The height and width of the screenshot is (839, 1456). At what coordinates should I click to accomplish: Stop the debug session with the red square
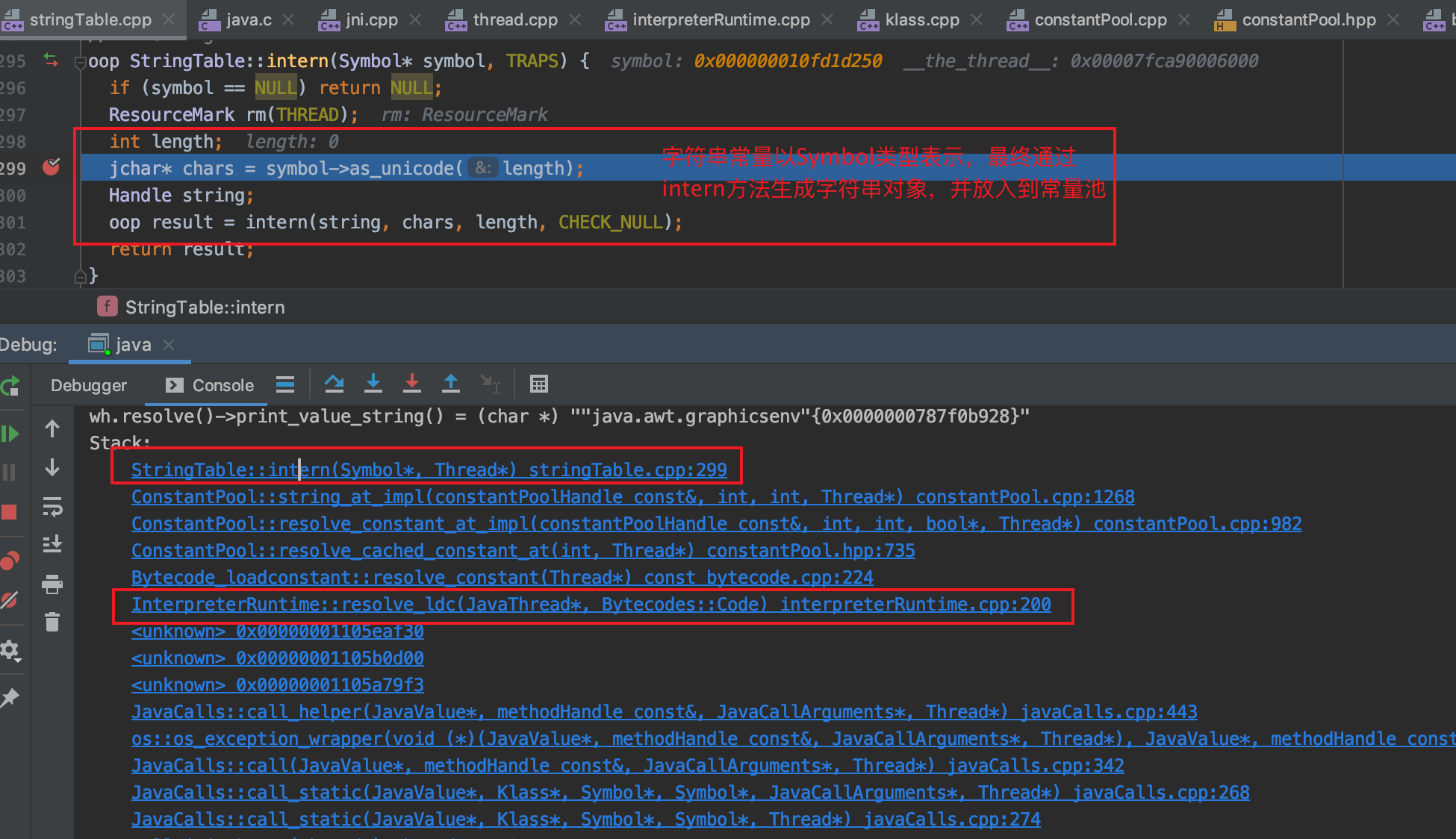coord(9,512)
